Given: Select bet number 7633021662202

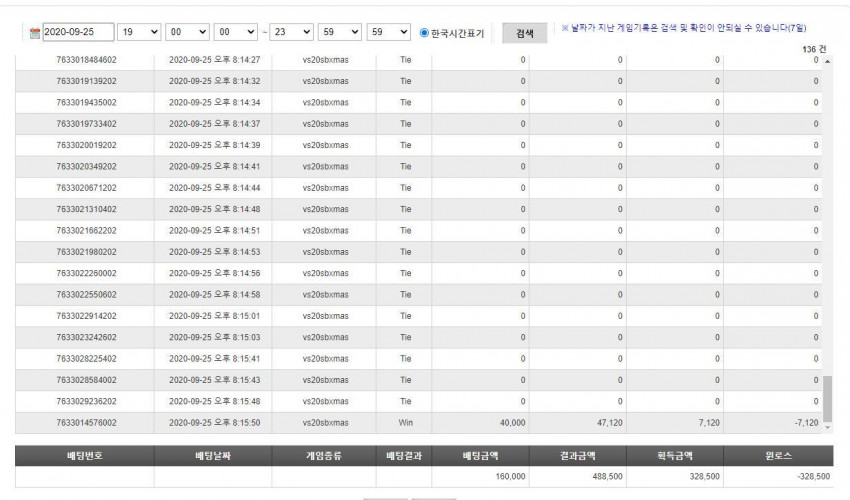Looking at the screenshot, I should click(86, 230).
